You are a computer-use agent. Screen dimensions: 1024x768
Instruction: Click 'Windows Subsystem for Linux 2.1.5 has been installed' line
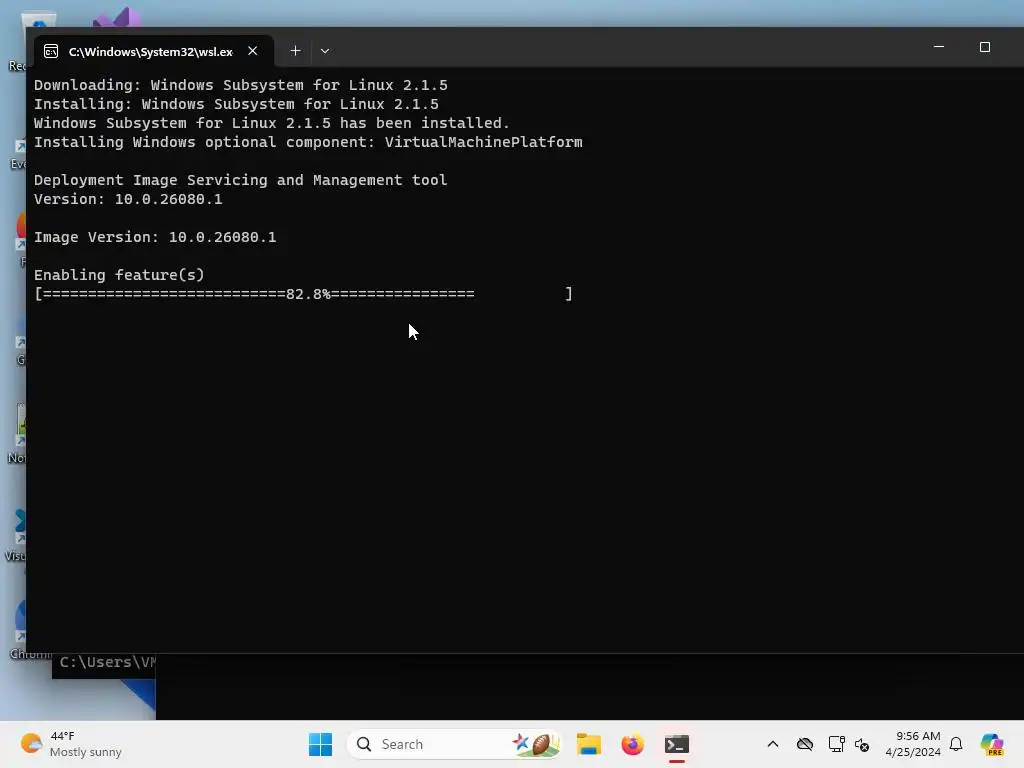tap(272, 123)
